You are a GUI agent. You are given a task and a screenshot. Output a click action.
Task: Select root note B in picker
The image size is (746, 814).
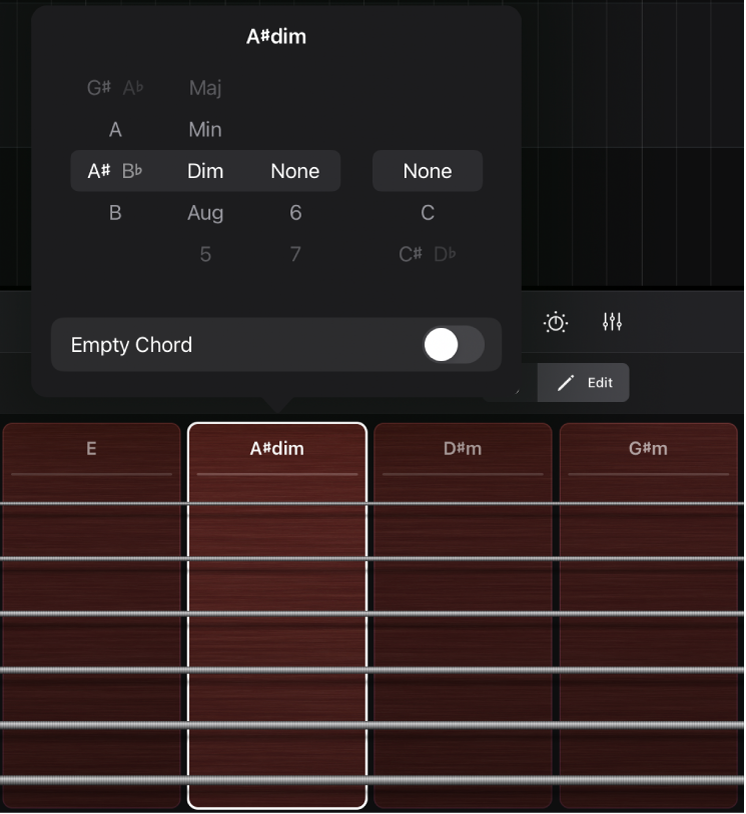(x=115, y=213)
